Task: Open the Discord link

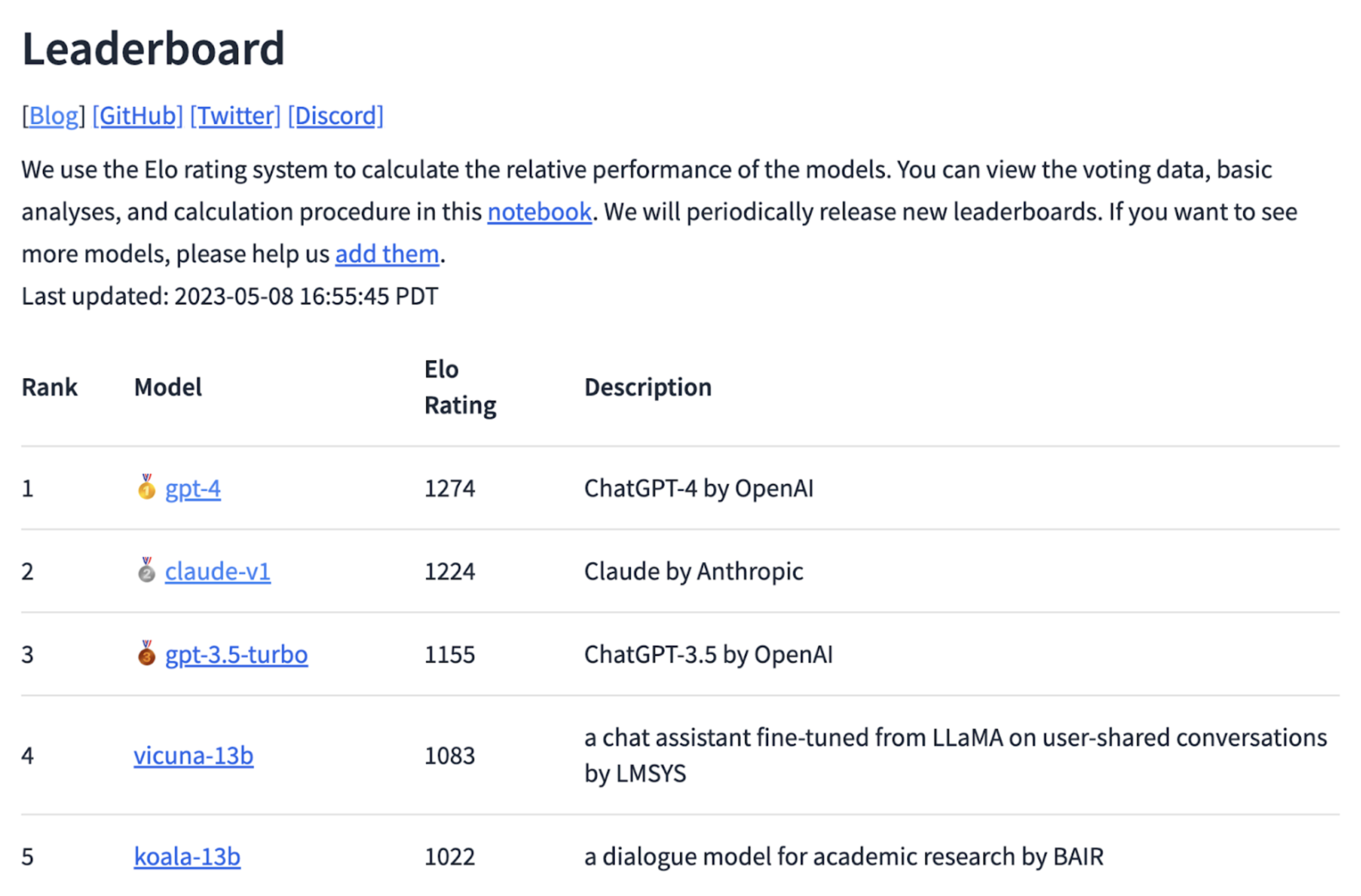Action: (x=336, y=115)
